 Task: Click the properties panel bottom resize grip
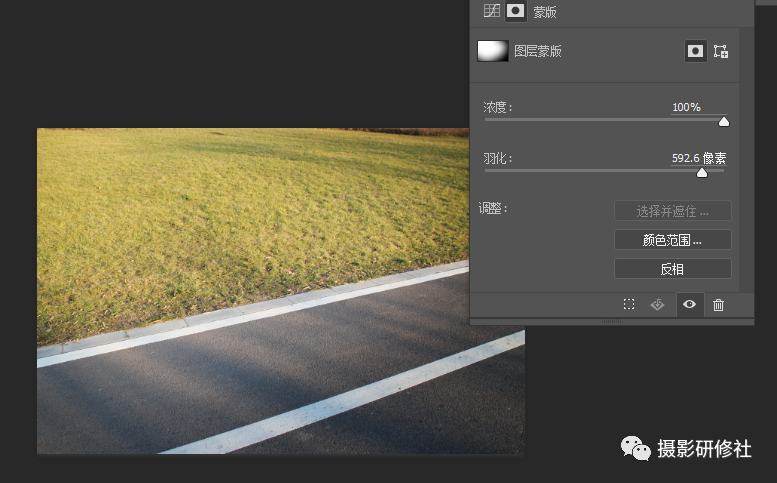611,321
